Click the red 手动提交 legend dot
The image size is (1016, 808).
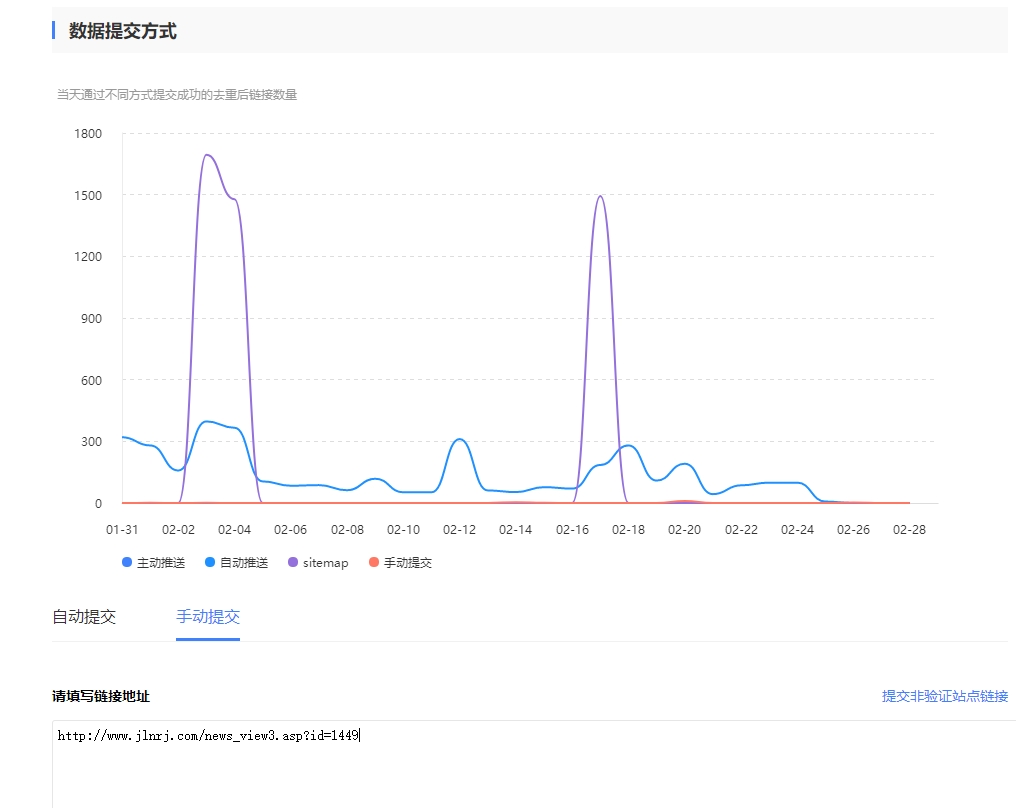tap(374, 562)
